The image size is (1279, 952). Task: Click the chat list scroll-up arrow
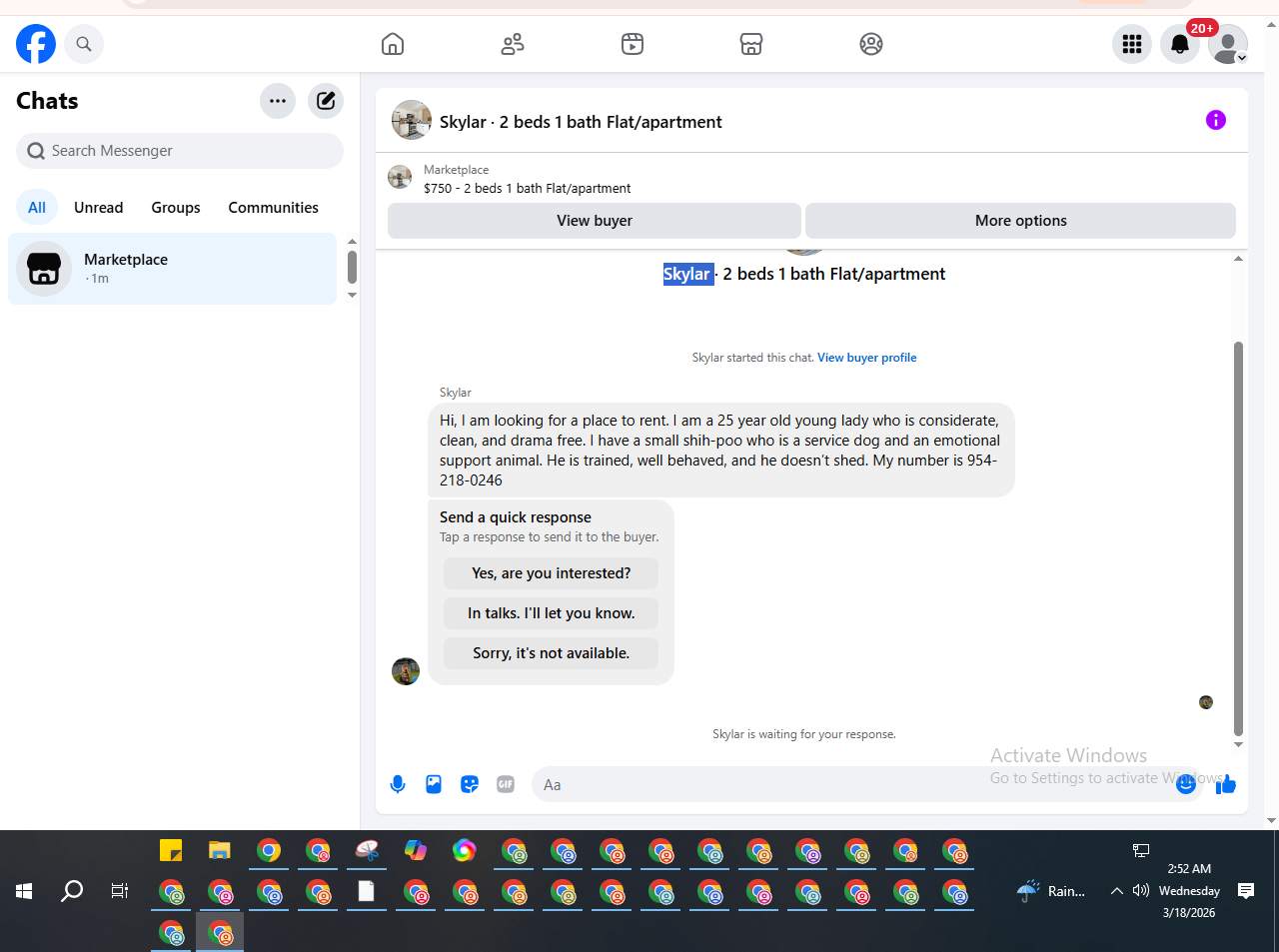(352, 242)
